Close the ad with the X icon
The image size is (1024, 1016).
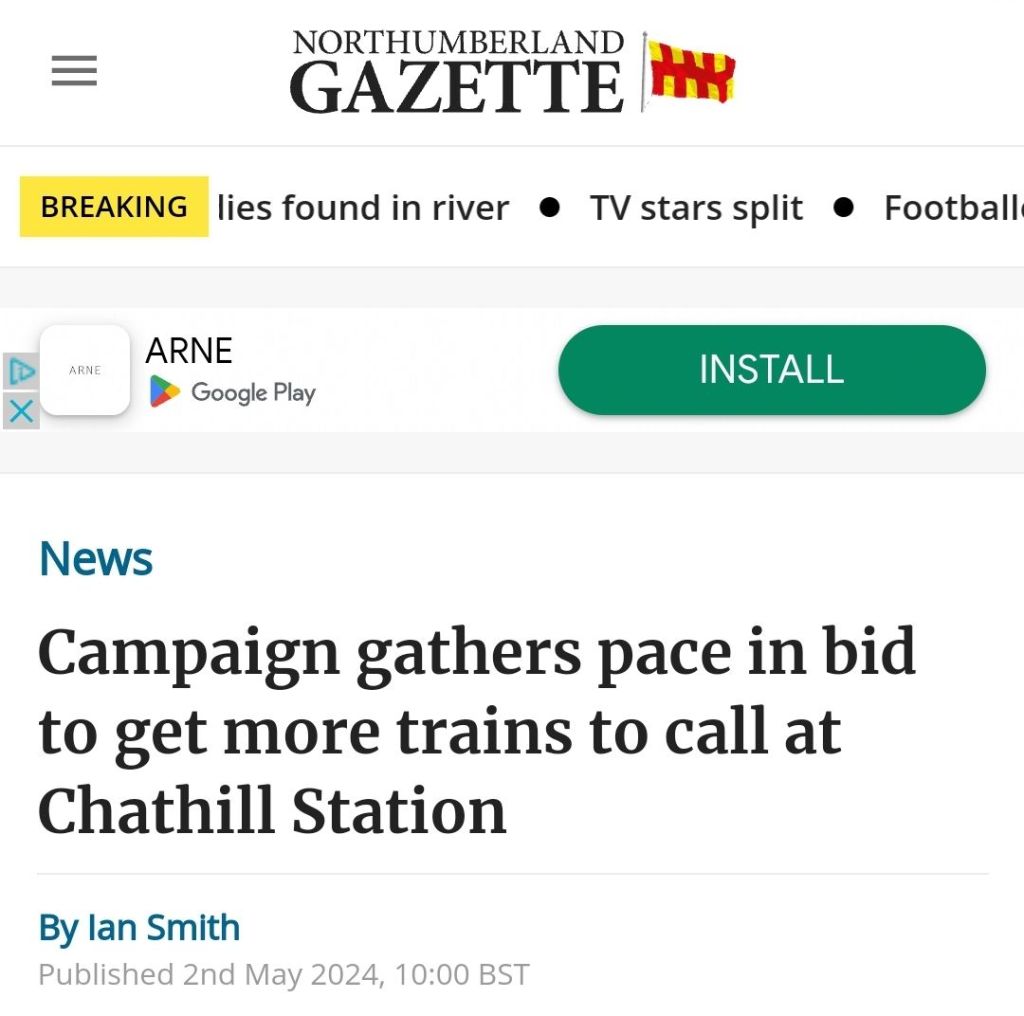pyautogui.click(x=21, y=410)
